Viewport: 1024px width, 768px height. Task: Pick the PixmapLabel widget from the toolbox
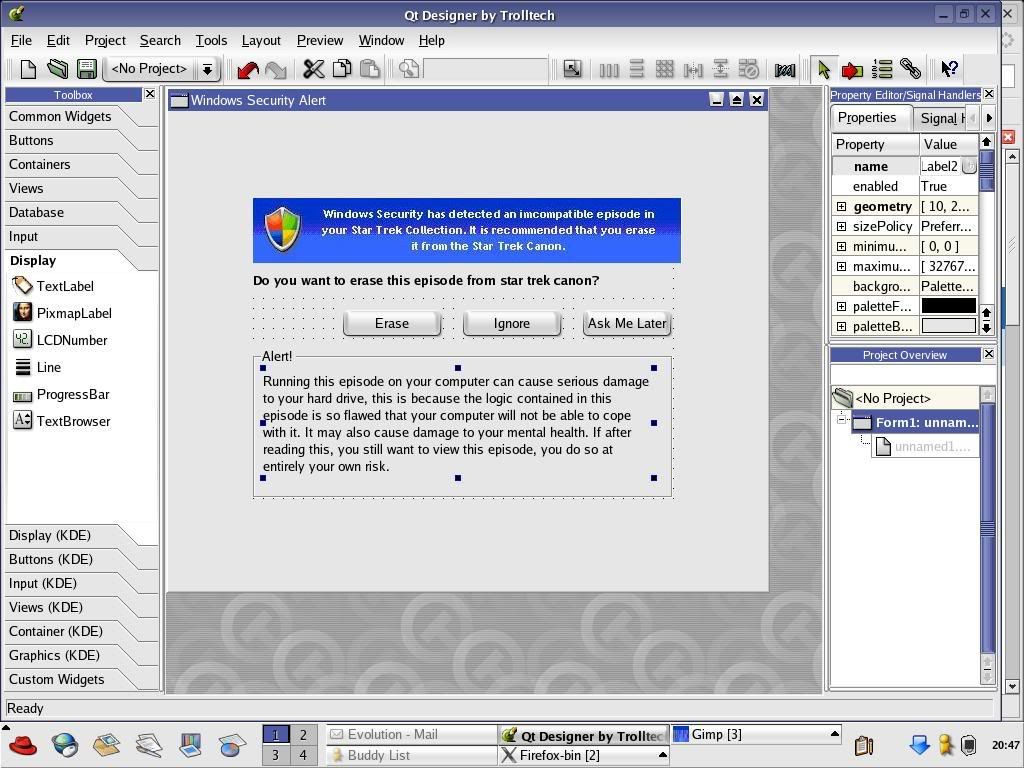pos(63,313)
